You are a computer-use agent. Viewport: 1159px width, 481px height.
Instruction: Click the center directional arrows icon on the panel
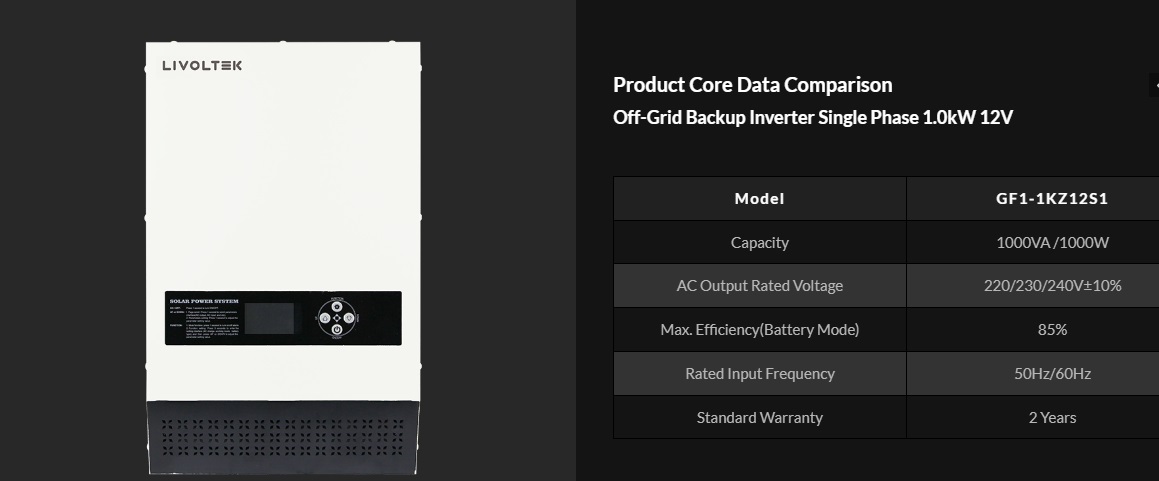tap(337, 318)
